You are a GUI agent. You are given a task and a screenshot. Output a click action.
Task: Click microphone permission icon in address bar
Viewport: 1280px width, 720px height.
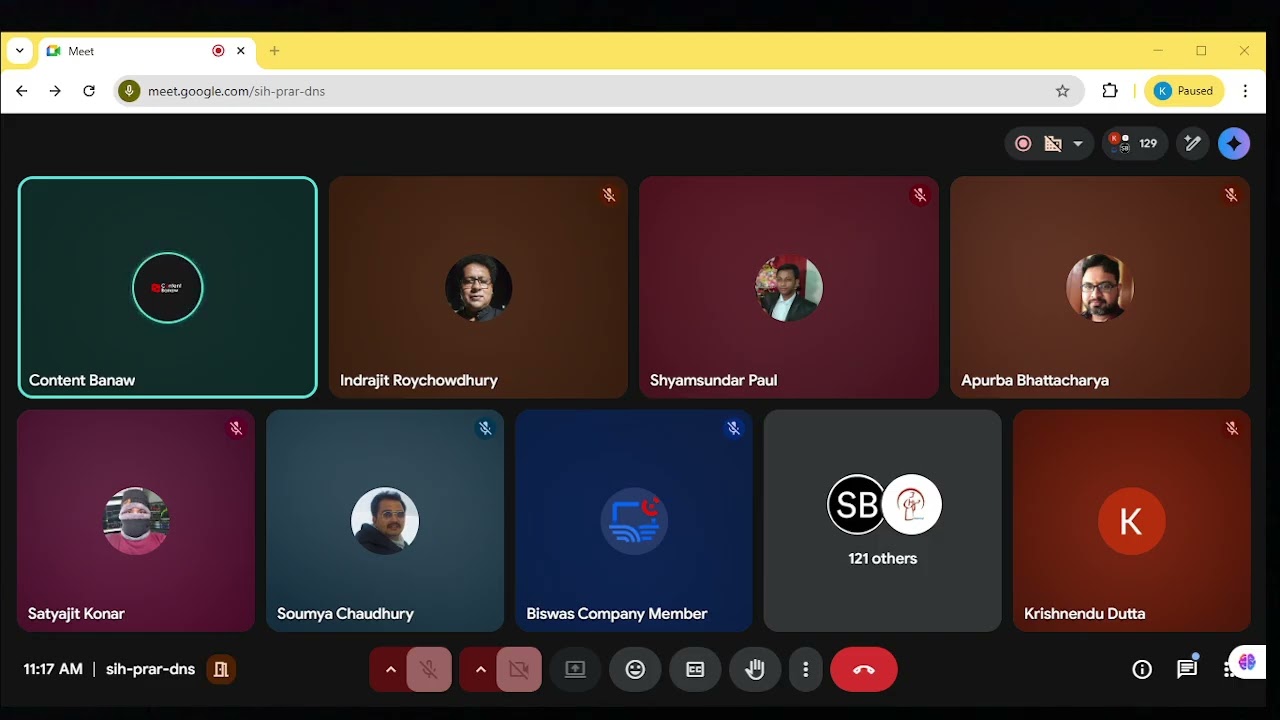click(128, 91)
